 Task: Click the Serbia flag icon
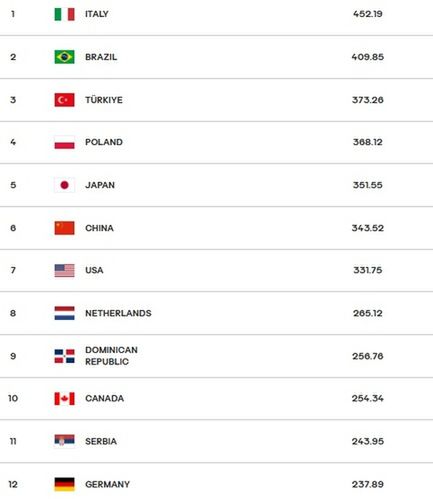coord(64,441)
